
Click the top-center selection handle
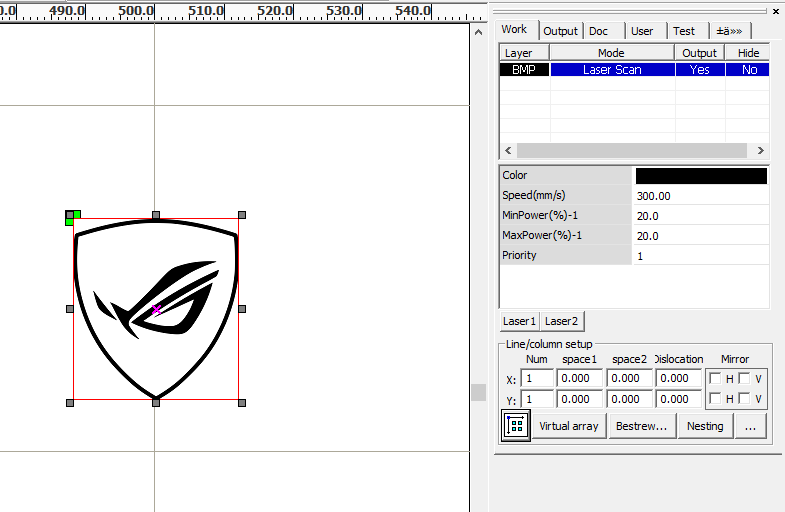[x=156, y=215]
